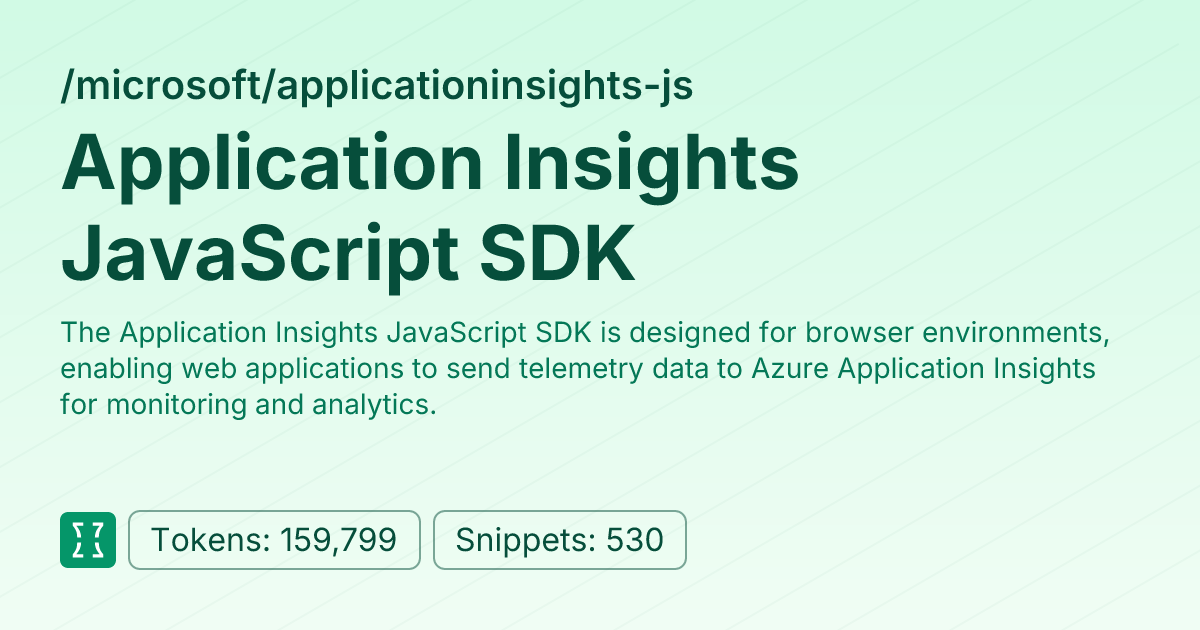
Task: Select the Snippets: 530 badge
Action: (x=560, y=540)
